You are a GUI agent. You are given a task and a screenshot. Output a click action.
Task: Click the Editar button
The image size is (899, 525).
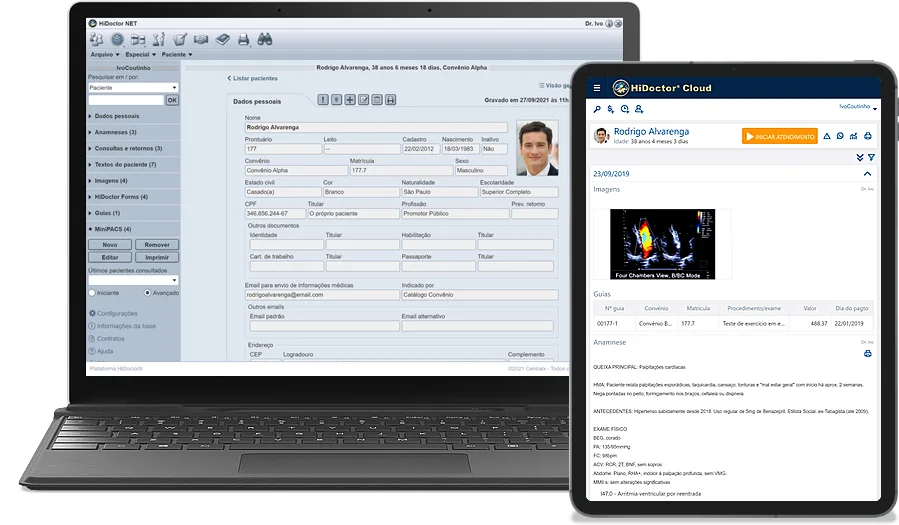click(x=110, y=257)
